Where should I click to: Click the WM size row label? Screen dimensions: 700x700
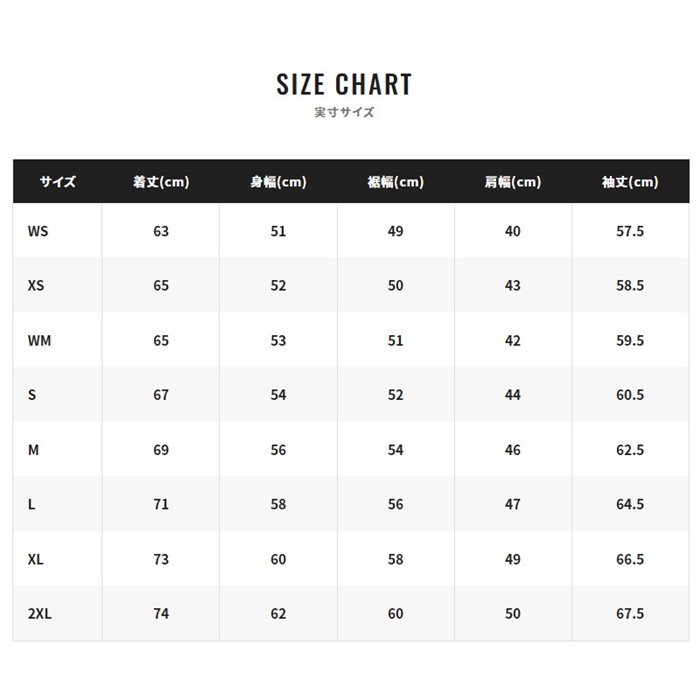point(39,341)
